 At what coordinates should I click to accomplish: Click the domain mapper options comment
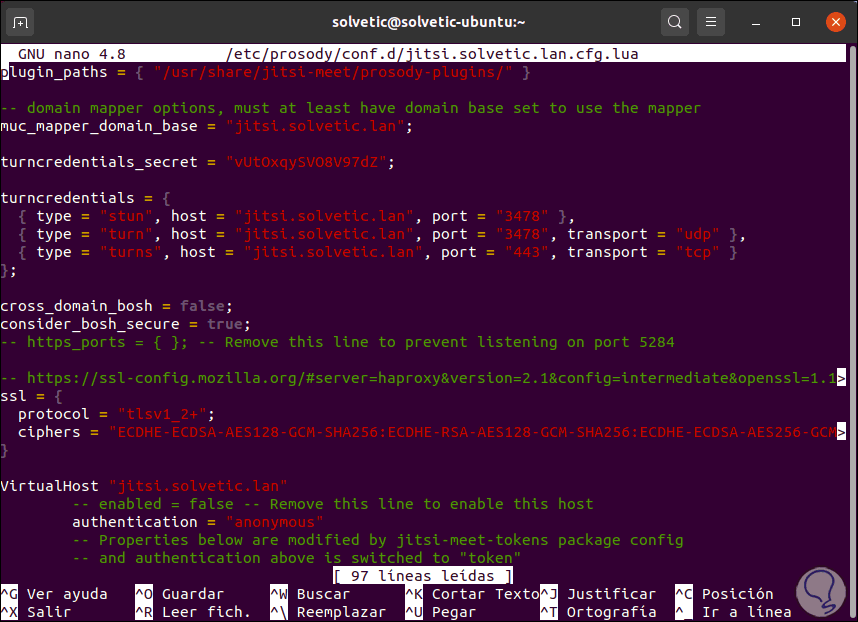coord(350,108)
